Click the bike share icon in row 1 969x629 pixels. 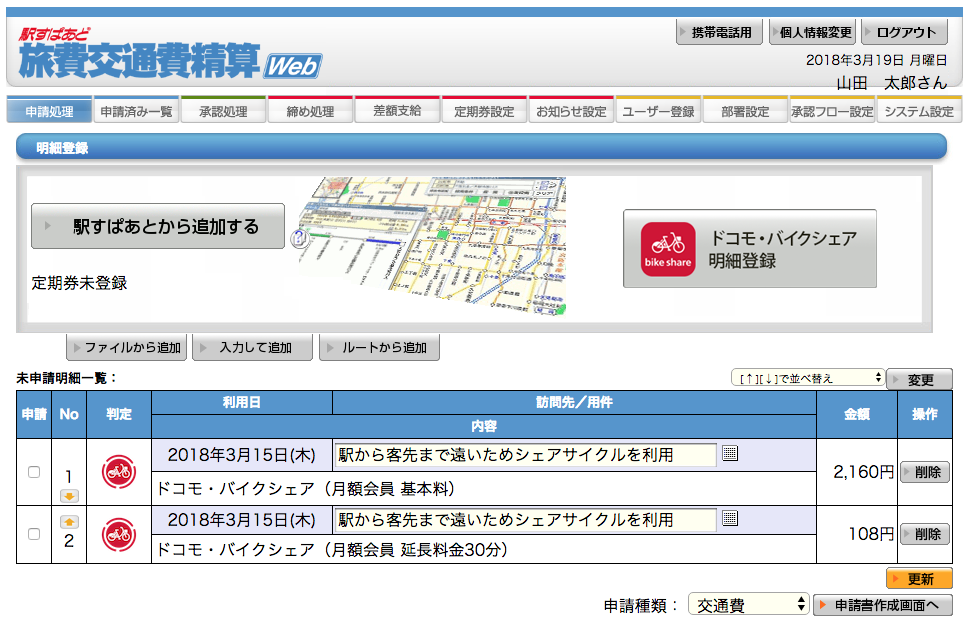click(119, 471)
